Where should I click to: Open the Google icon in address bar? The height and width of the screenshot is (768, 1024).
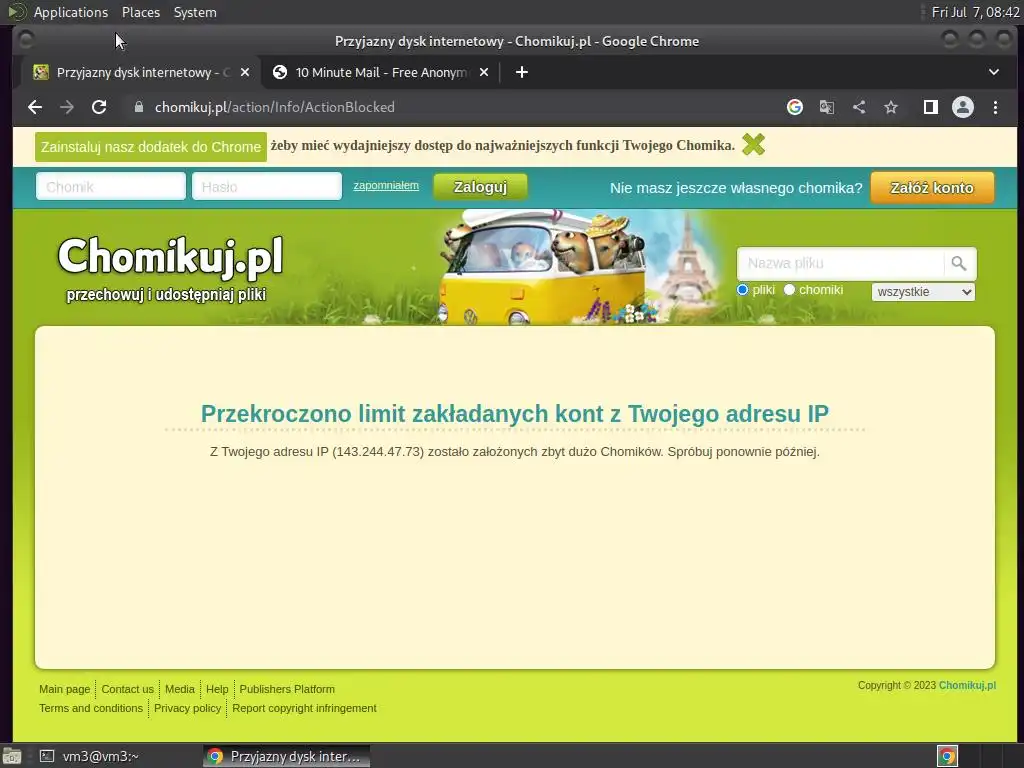[x=795, y=107]
